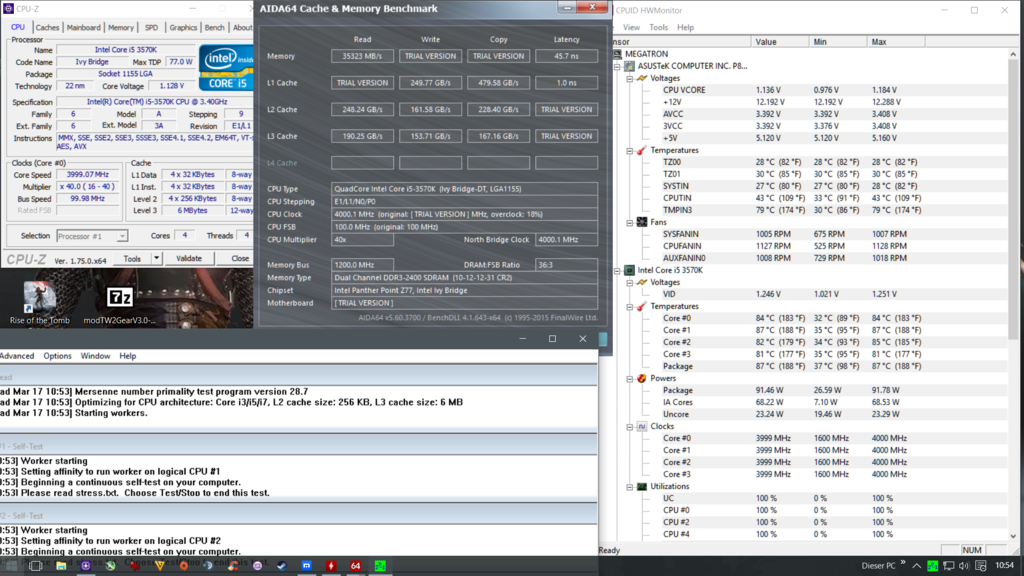Click the L1 Cache latency 1.0 ns field

click(566, 83)
